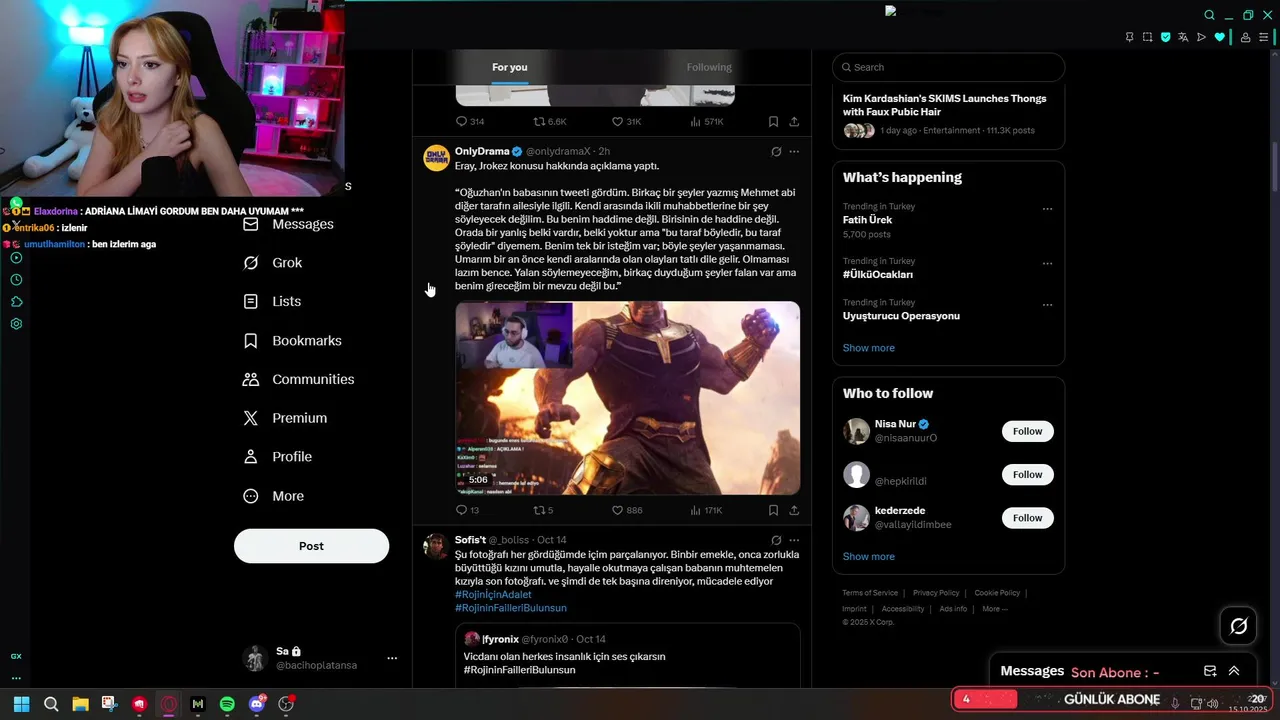Open Communities in the sidebar
The width and height of the screenshot is (1280, 720).
point(298,379)
